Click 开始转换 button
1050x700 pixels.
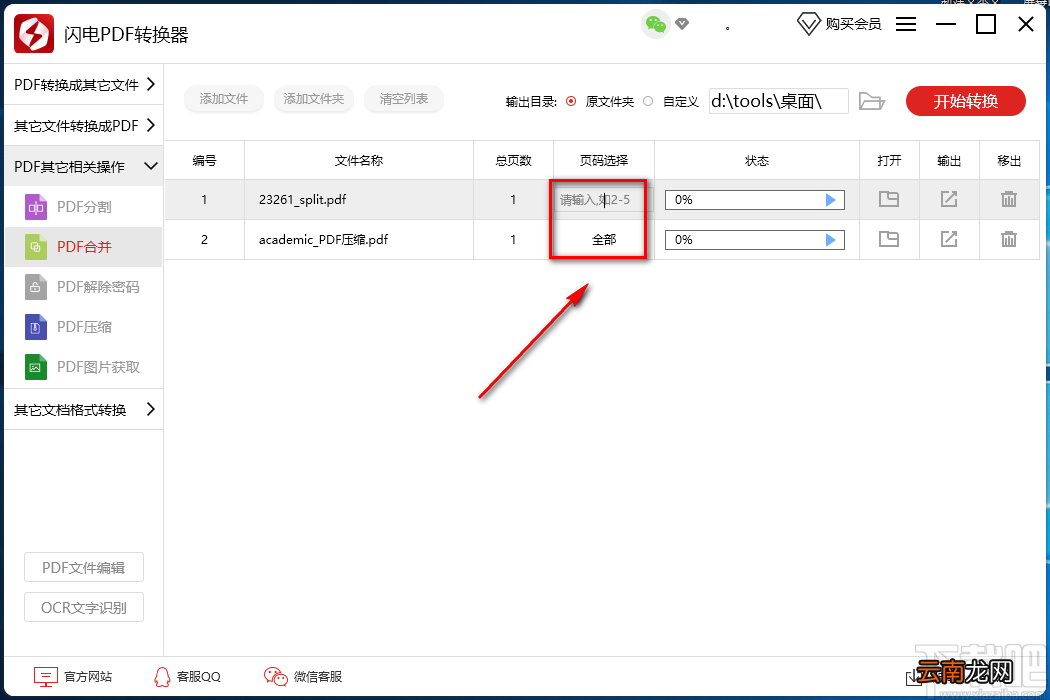click(966, 101)
